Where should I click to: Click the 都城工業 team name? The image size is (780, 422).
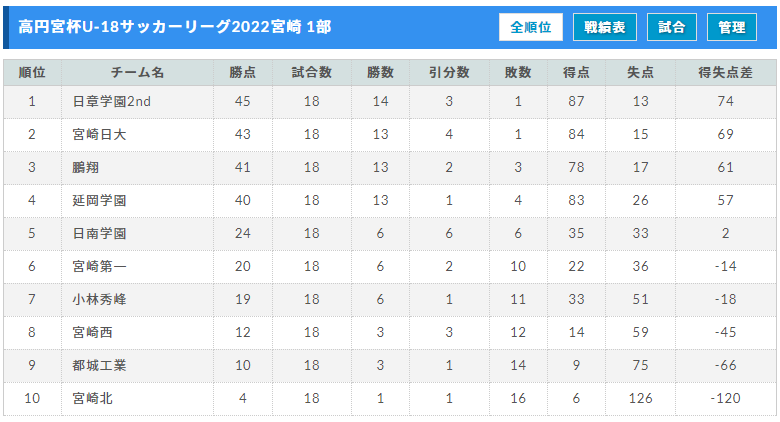coord(99,365)
